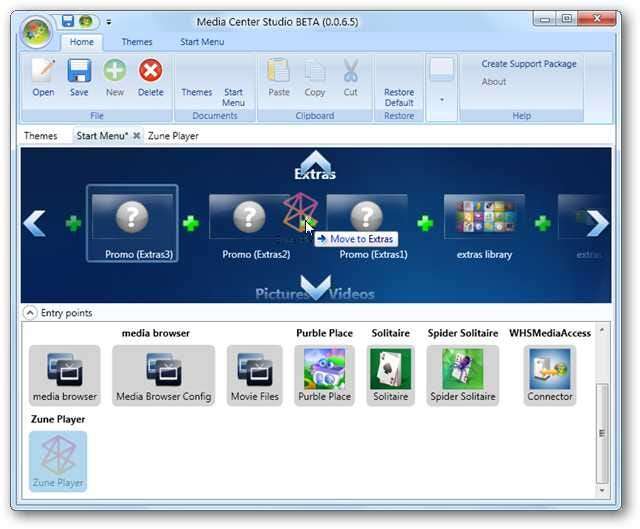Screen dimensions: 640x529
Task: Close the Start Menu document tab
Action: click(136, 135)
